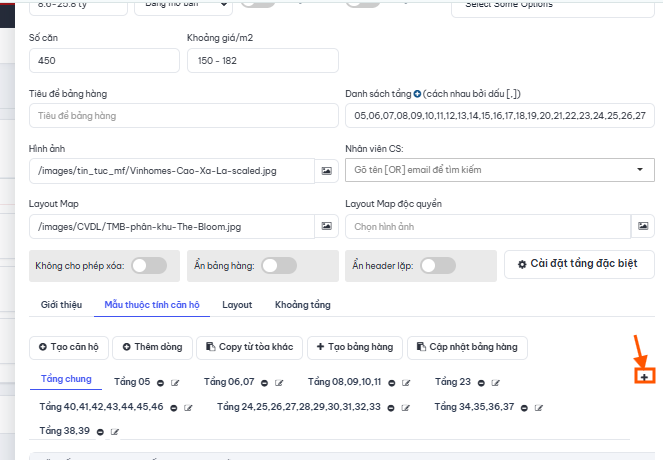Click Copy từ tòa khác button
Screen dimensions: 663x460
click(249, 348)
